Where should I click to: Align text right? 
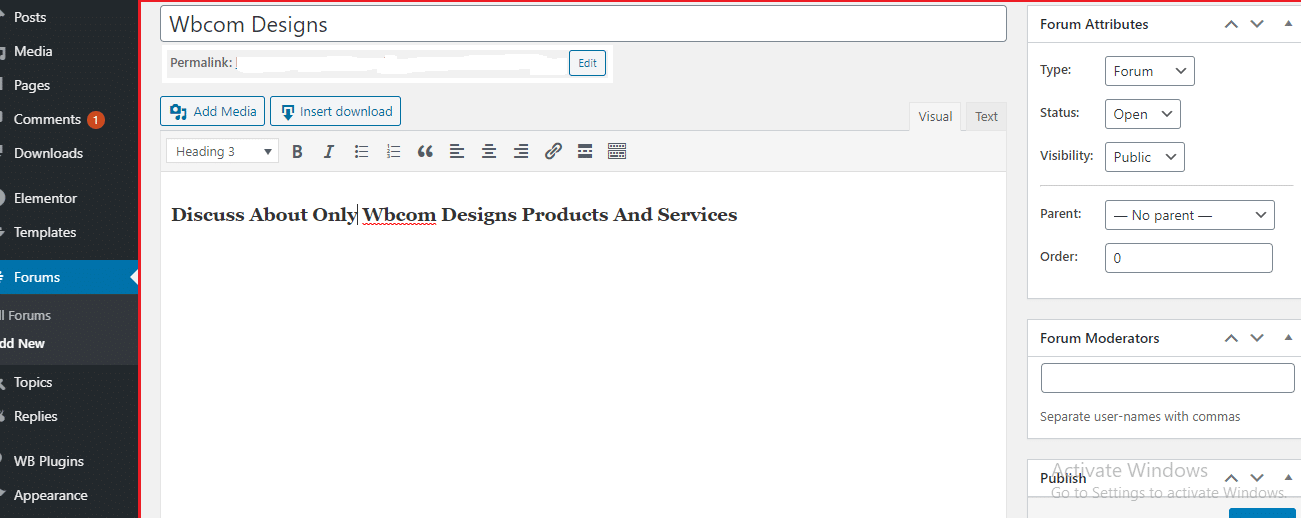[x=521, y=152]
